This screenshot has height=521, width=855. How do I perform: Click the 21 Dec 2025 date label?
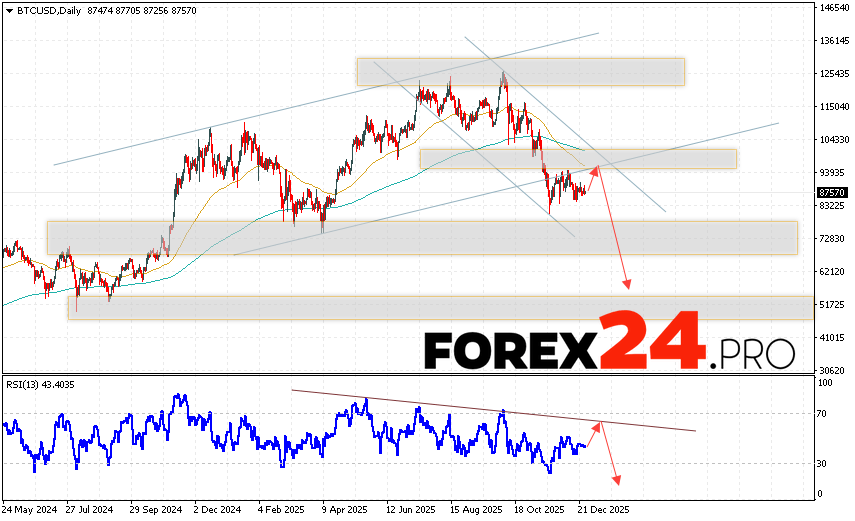click(600, 509)
